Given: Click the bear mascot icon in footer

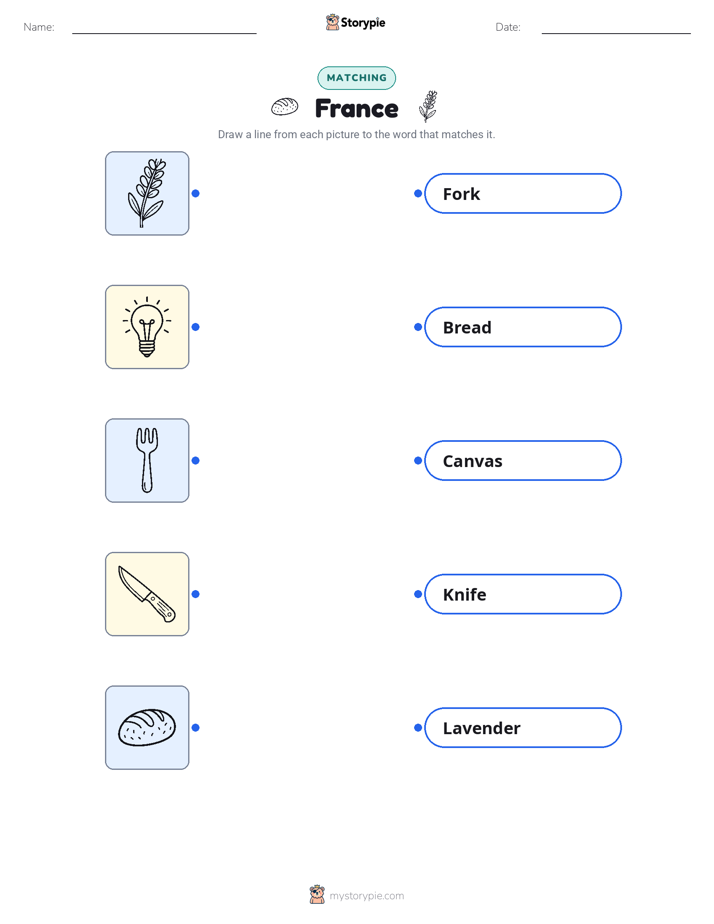Looking at the screenshot, I should [317, 895].
